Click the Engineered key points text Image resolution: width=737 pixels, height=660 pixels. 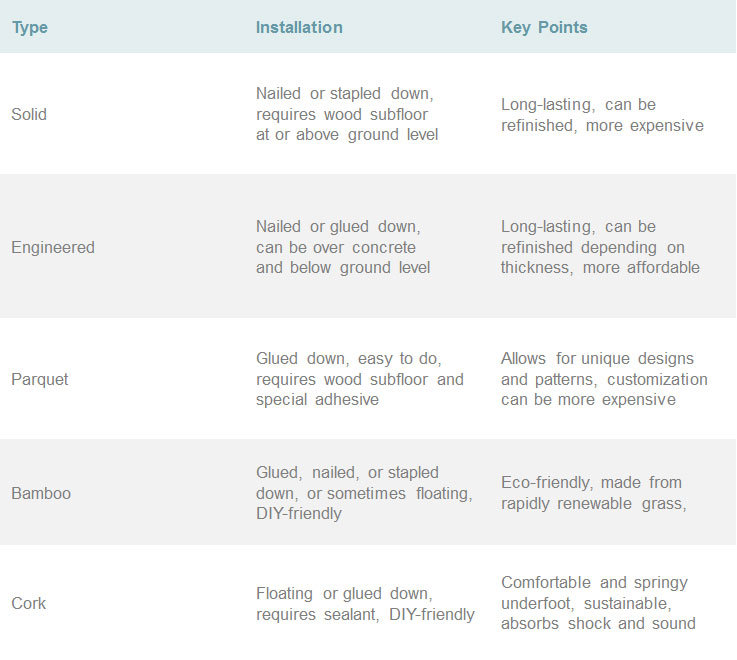pyautogui.click(x=600, y=247)
